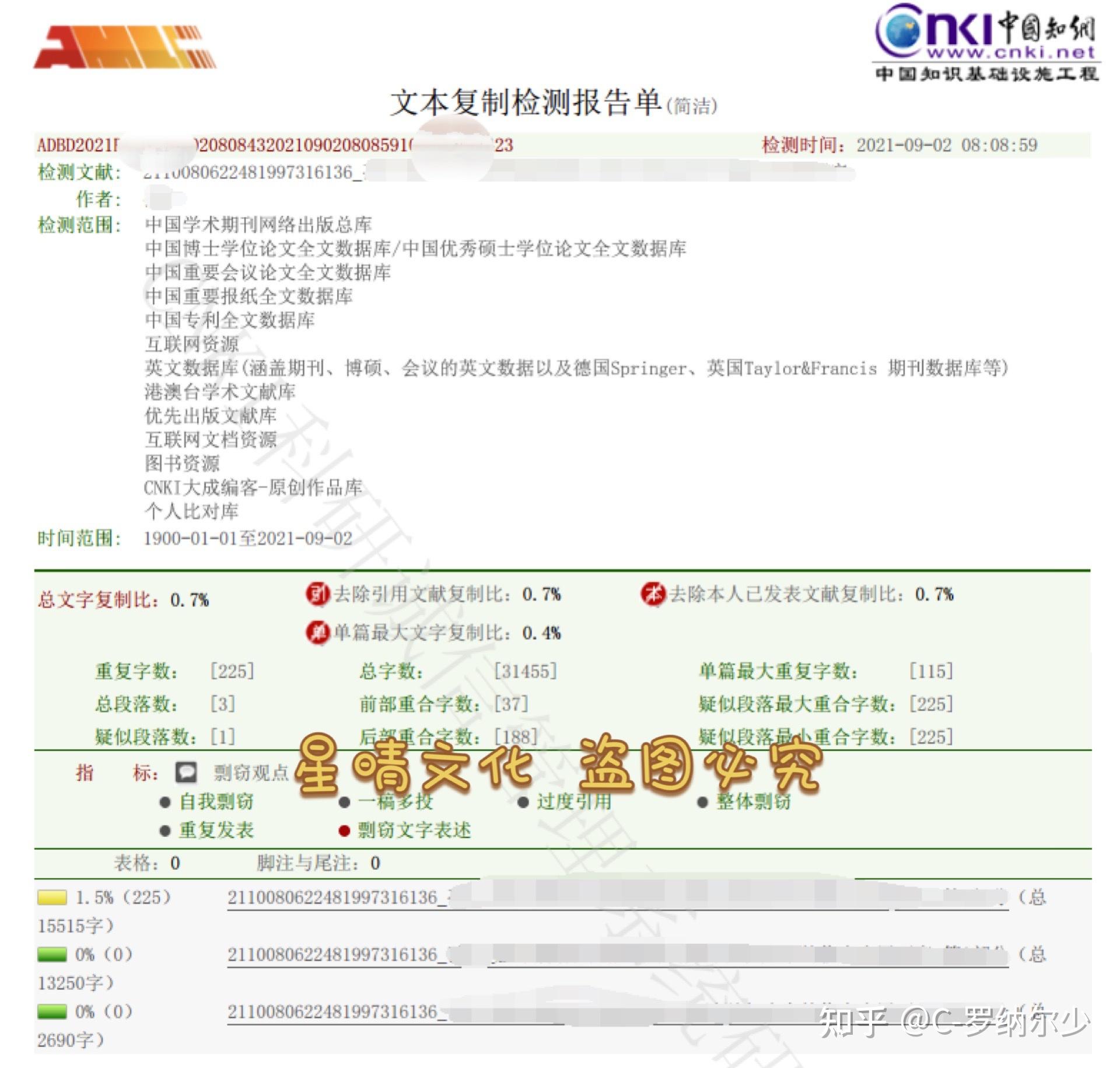Click the red 本 icon before 去除本人已发表文献复制比
Image resolution: width=1120 pixels, height=1068 pixels.
653,594
